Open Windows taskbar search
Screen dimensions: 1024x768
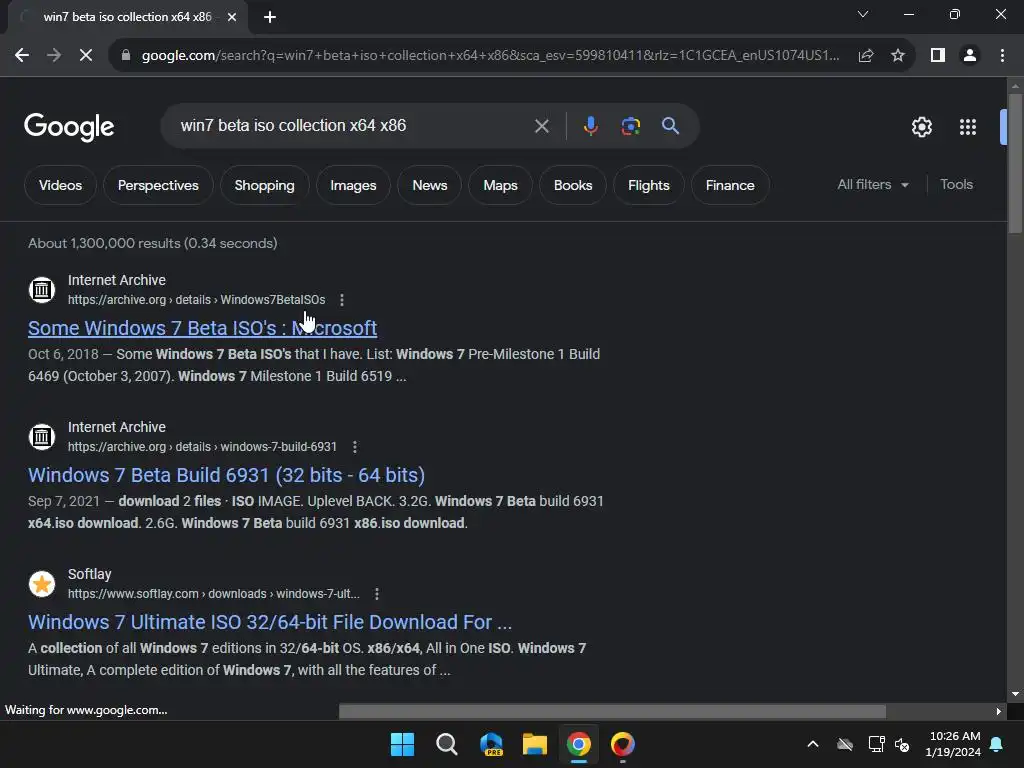(x=447, y=744)
